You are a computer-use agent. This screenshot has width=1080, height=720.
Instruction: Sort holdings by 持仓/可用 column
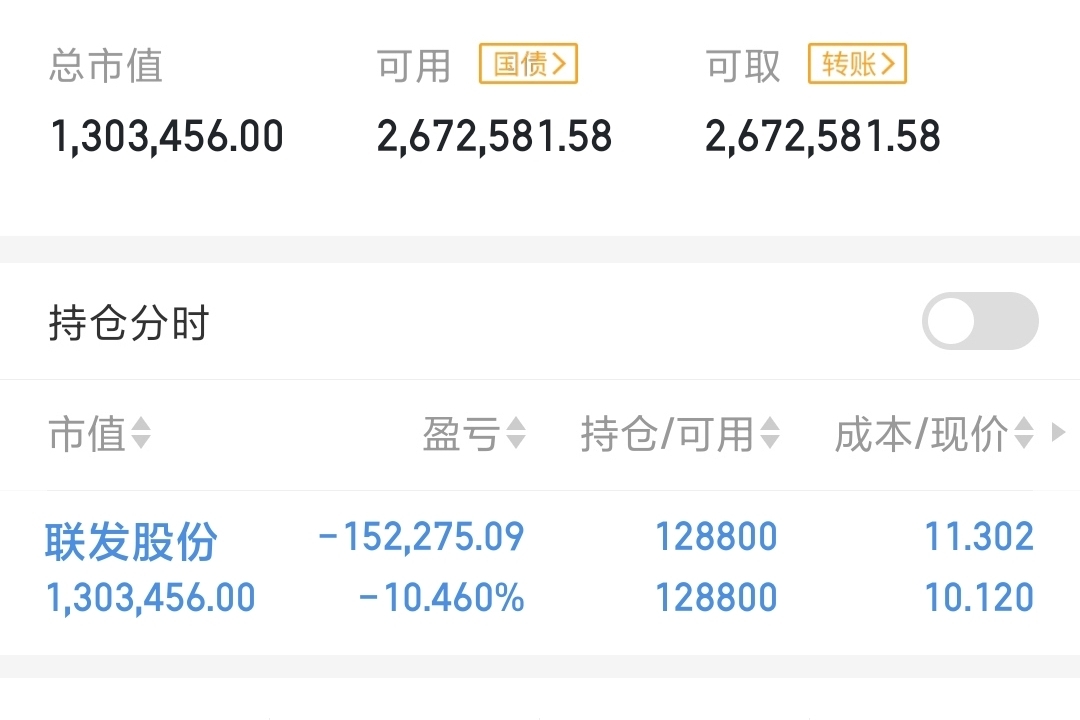(681, 433)
